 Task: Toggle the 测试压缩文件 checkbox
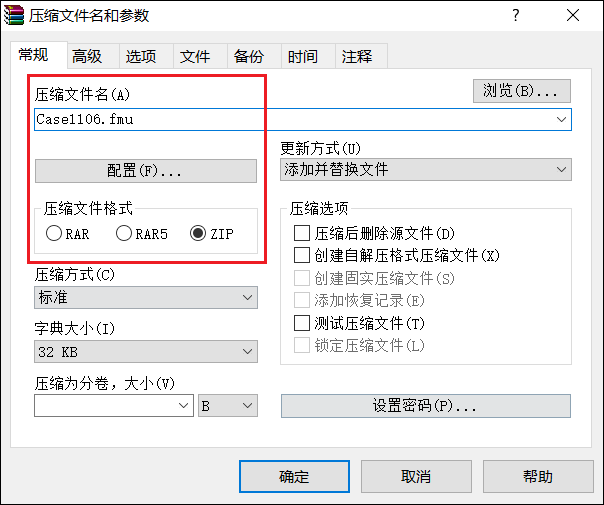pyautogui.click(x=302, y=323)
